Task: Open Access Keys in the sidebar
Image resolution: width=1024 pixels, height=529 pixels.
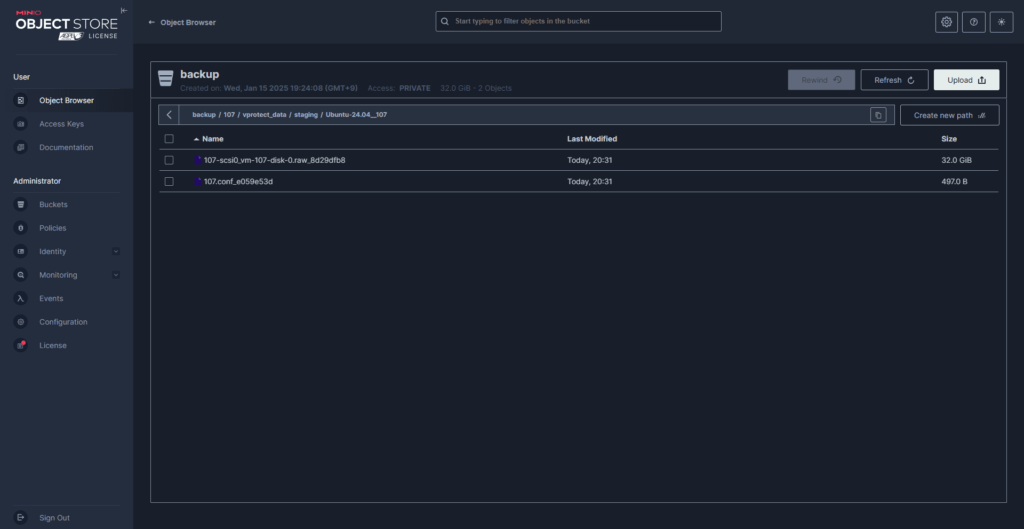Action: point(61,124)
